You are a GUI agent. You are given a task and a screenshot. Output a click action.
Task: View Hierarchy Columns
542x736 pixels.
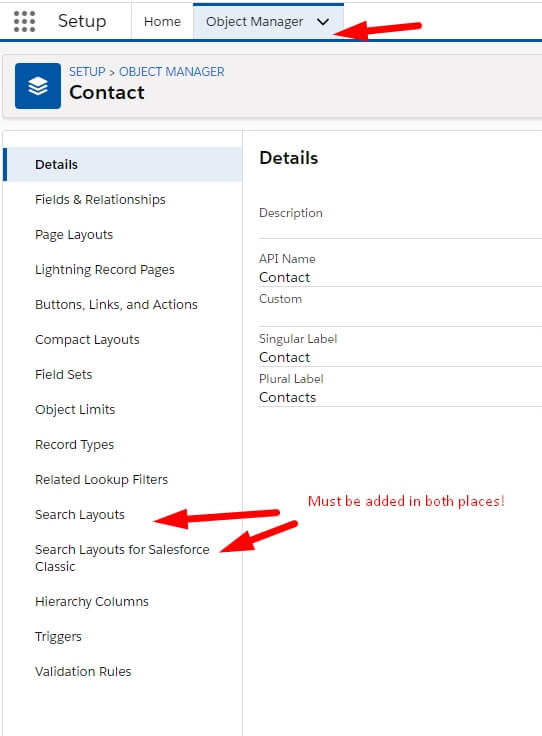click(92, 601)
